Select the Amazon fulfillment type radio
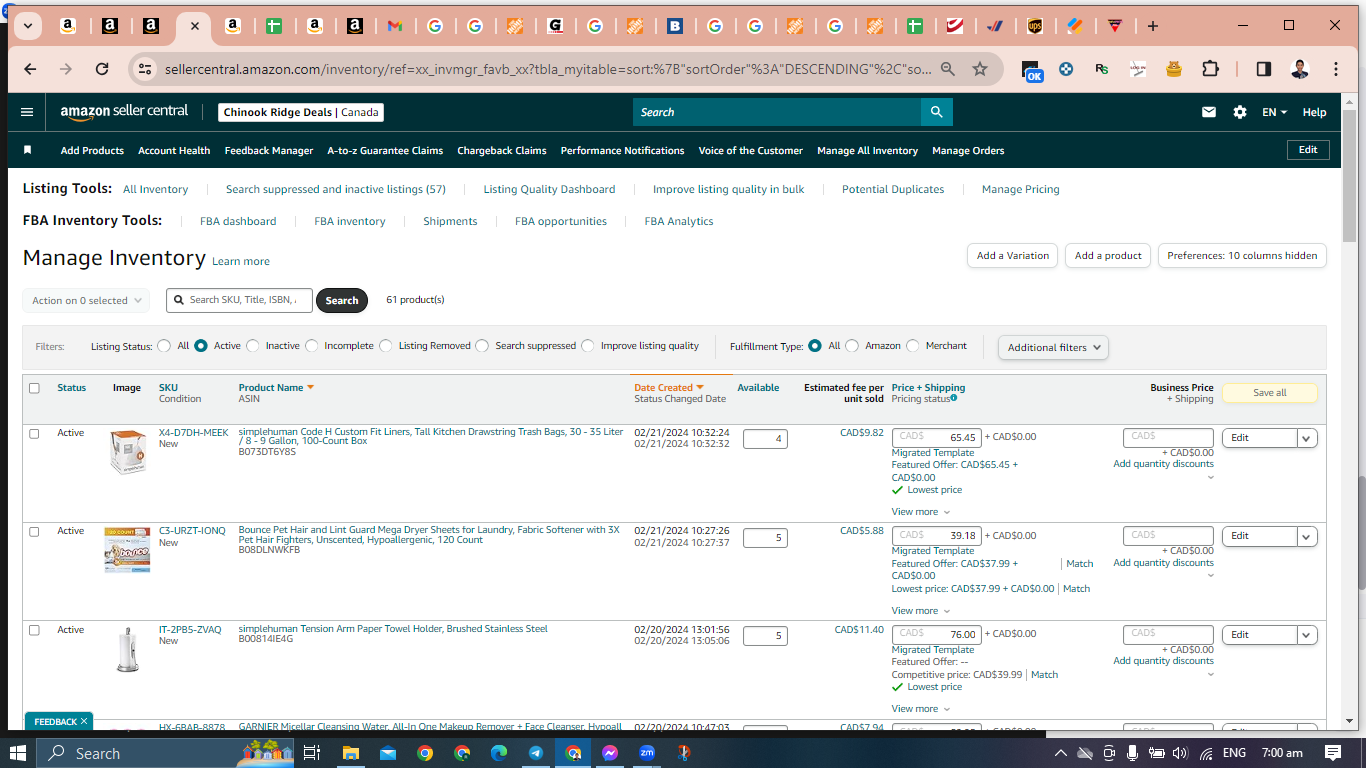1366x768 pixels. [x=852, y=346]
